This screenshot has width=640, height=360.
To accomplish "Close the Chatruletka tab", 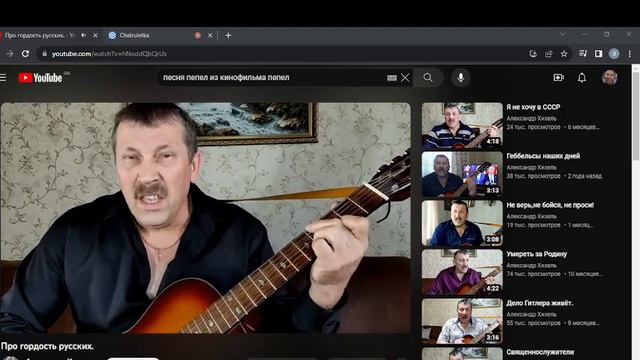I will click(210, 36).
